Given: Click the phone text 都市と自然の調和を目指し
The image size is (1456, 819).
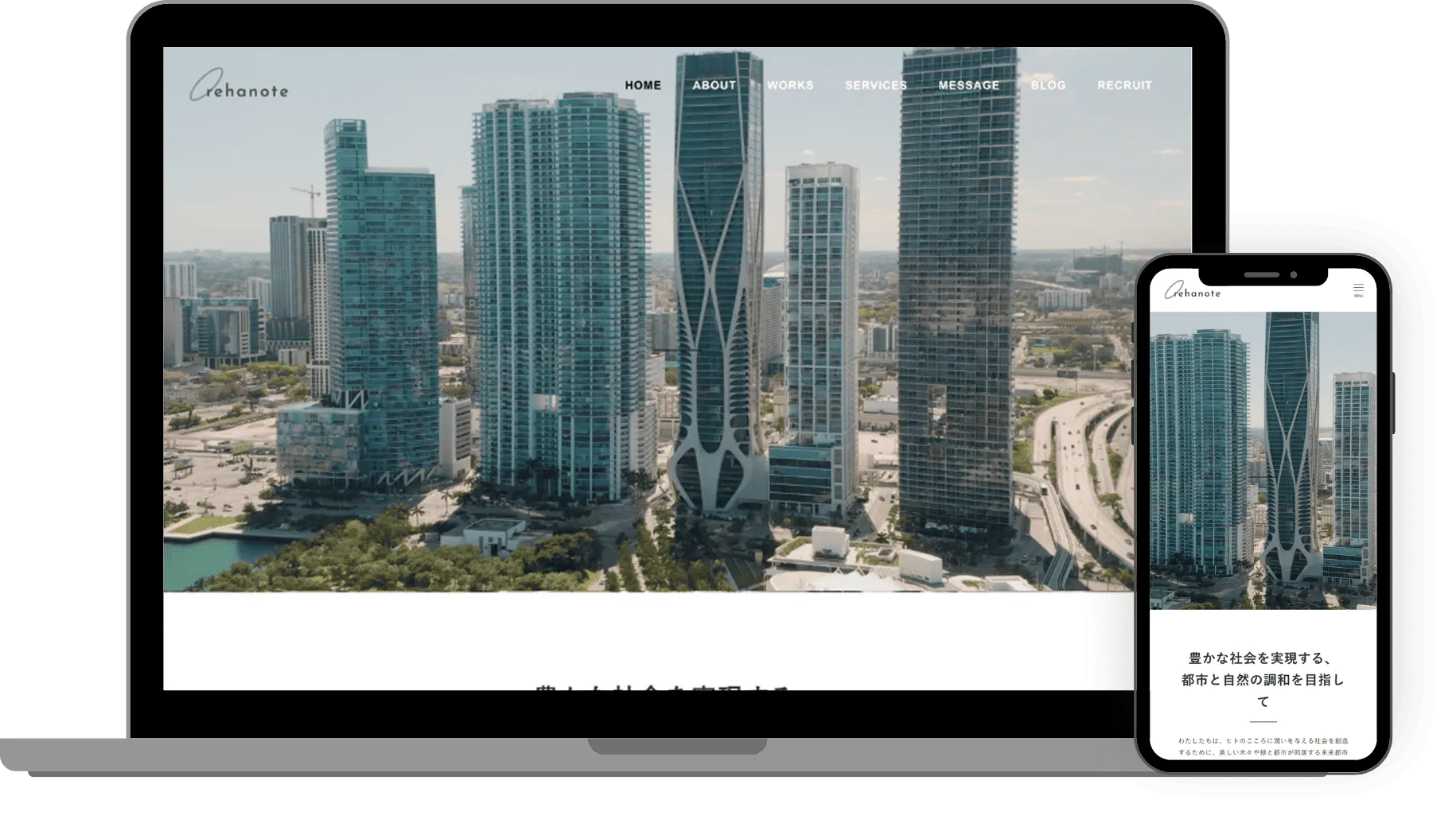Looking at the screenshot, I should [x=1263, y=680].
